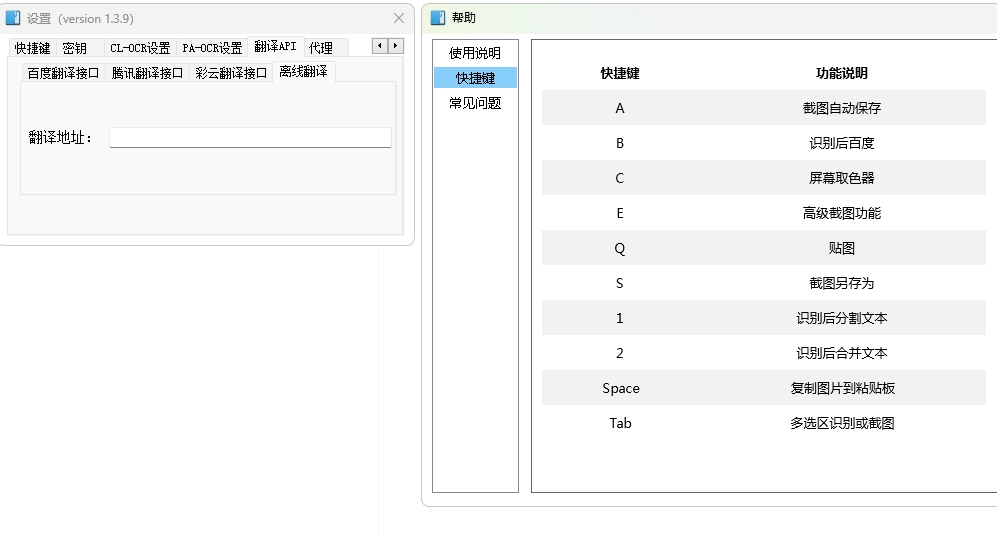Switch to the 快捷键 tab in Settings
Image resolution: width=997 pixels, height=536 pixels.
pyautogui.click(x=32, y=48)
